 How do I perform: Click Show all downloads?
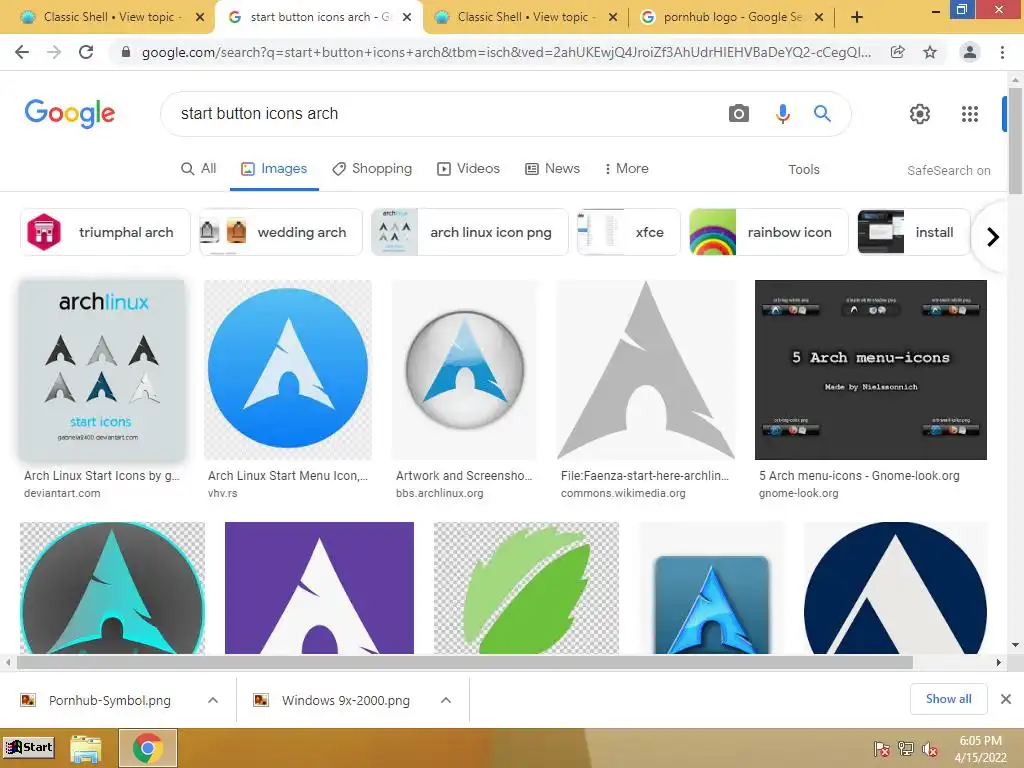point(948,699)
